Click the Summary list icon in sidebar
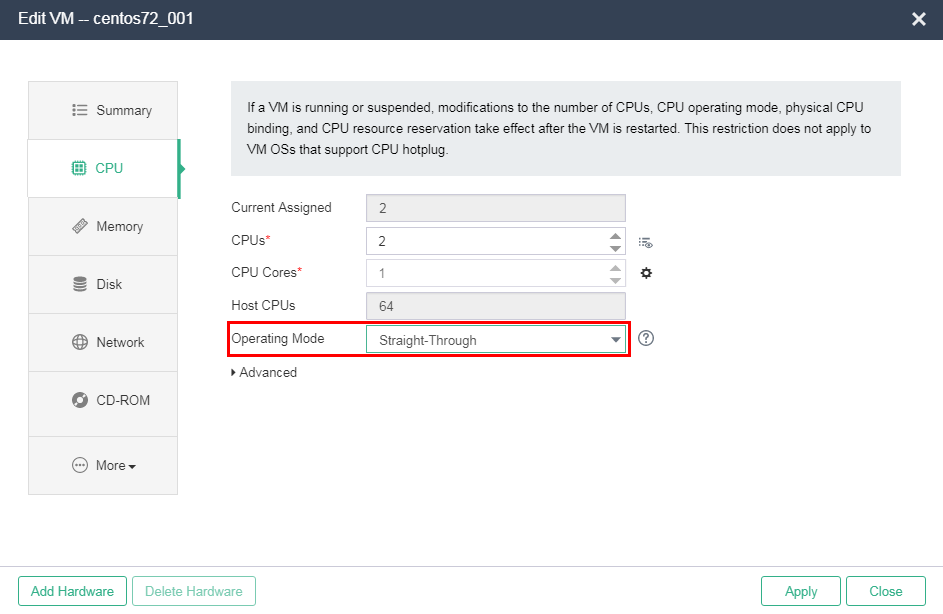The height and width of the screenshot is (614, 943). click(80, 110)
